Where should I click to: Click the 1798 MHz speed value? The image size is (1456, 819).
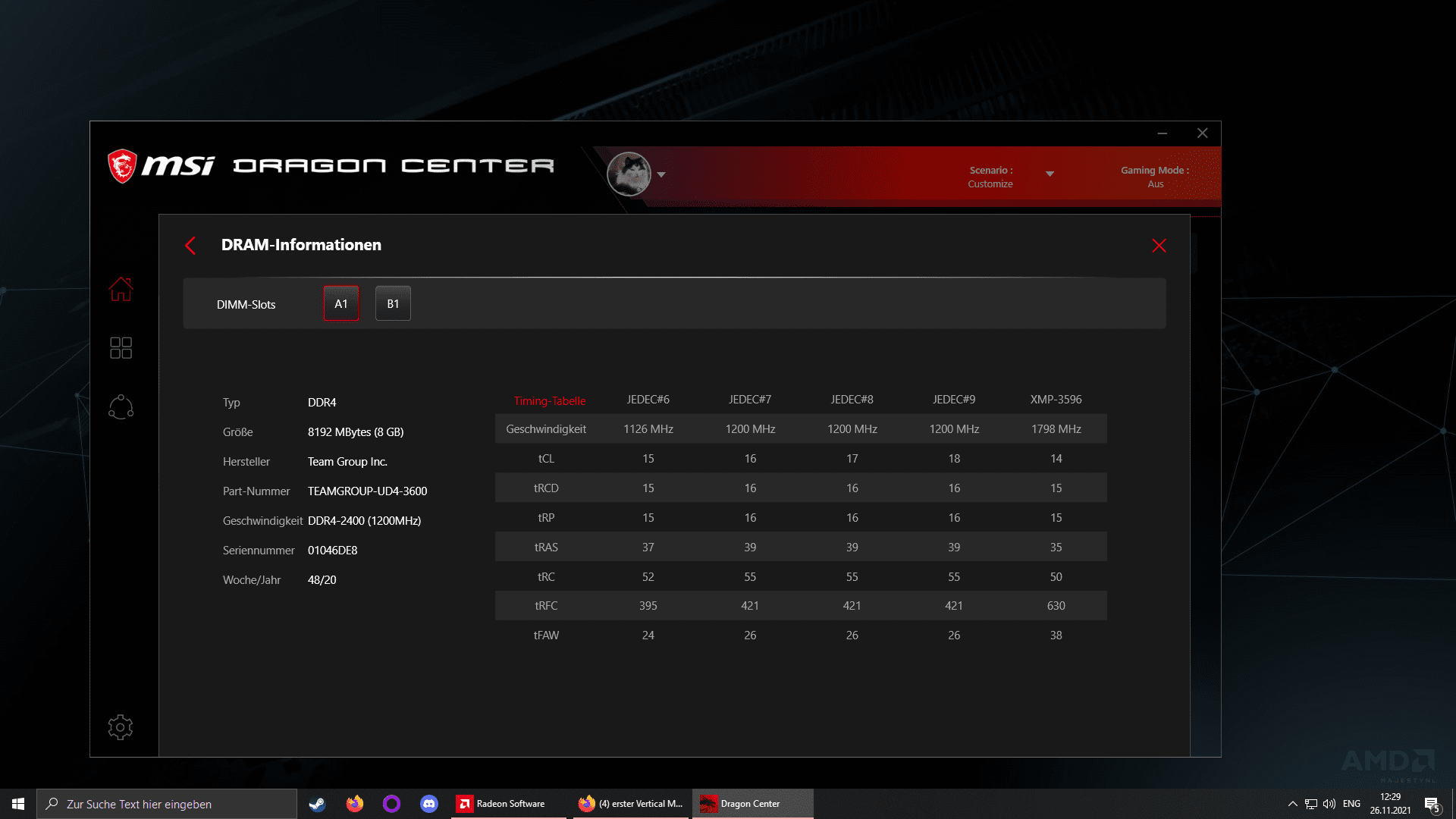(1056, 428)
